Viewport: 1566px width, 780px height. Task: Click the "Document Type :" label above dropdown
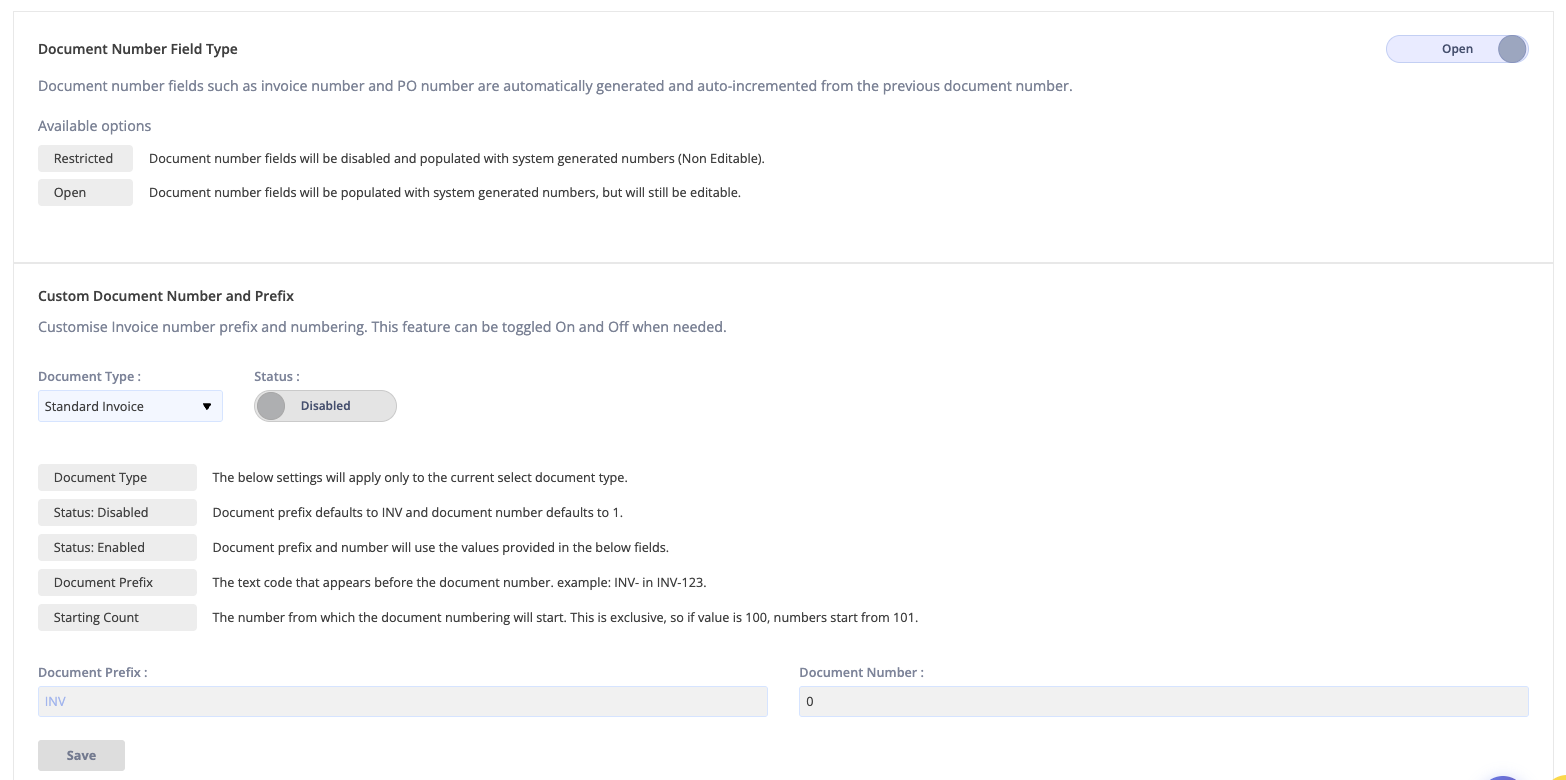(x=89, y=377)
